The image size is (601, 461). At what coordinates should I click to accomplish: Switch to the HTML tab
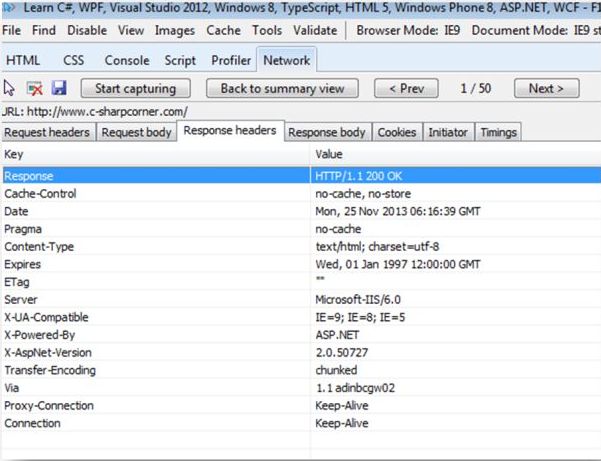(x=23, y=60)
